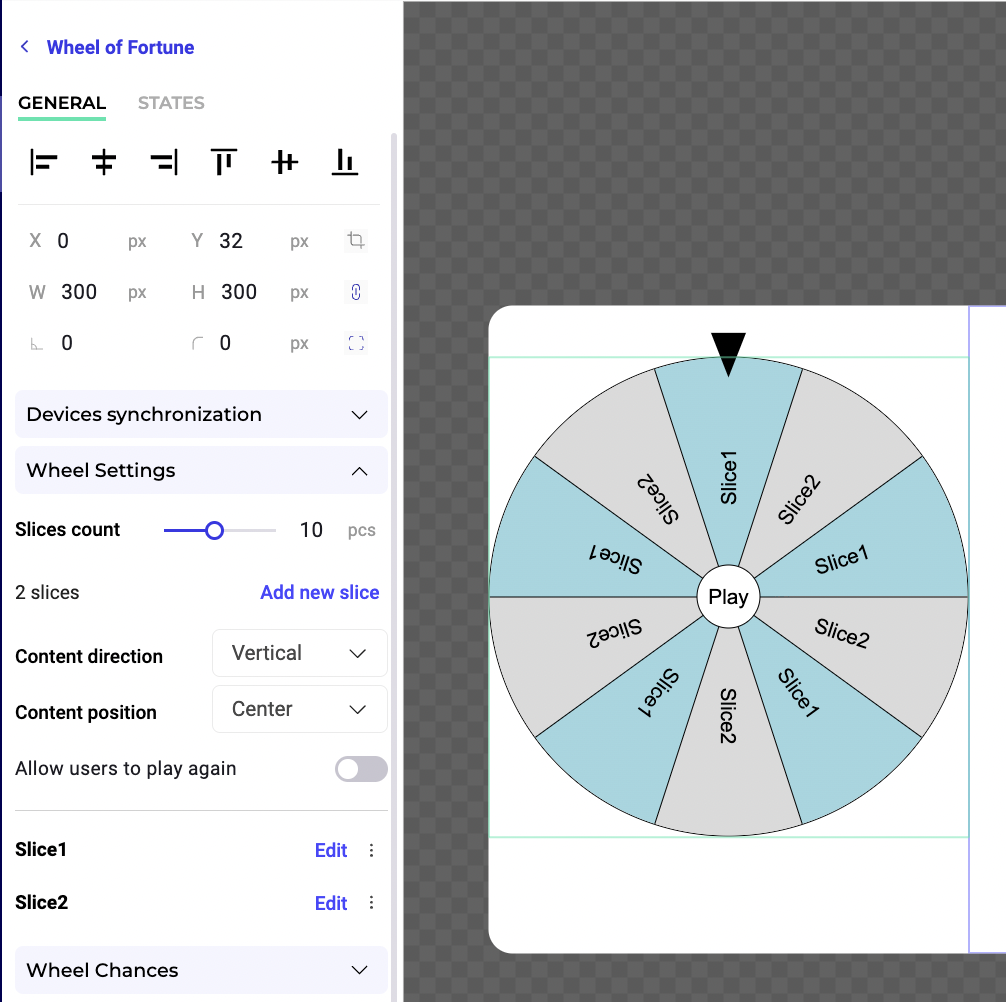Click the crop icon beside Y field
This screenshot has width=1006, height=1002.
coord(355,240)
